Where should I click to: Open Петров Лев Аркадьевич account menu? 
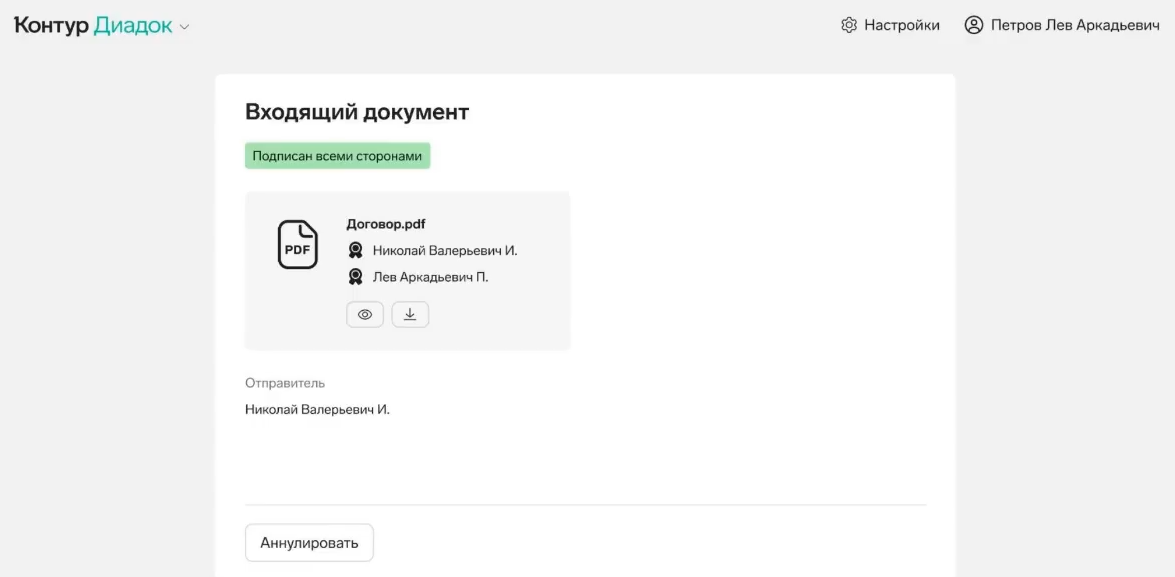pyautogui.click(x=1075, y=25)
